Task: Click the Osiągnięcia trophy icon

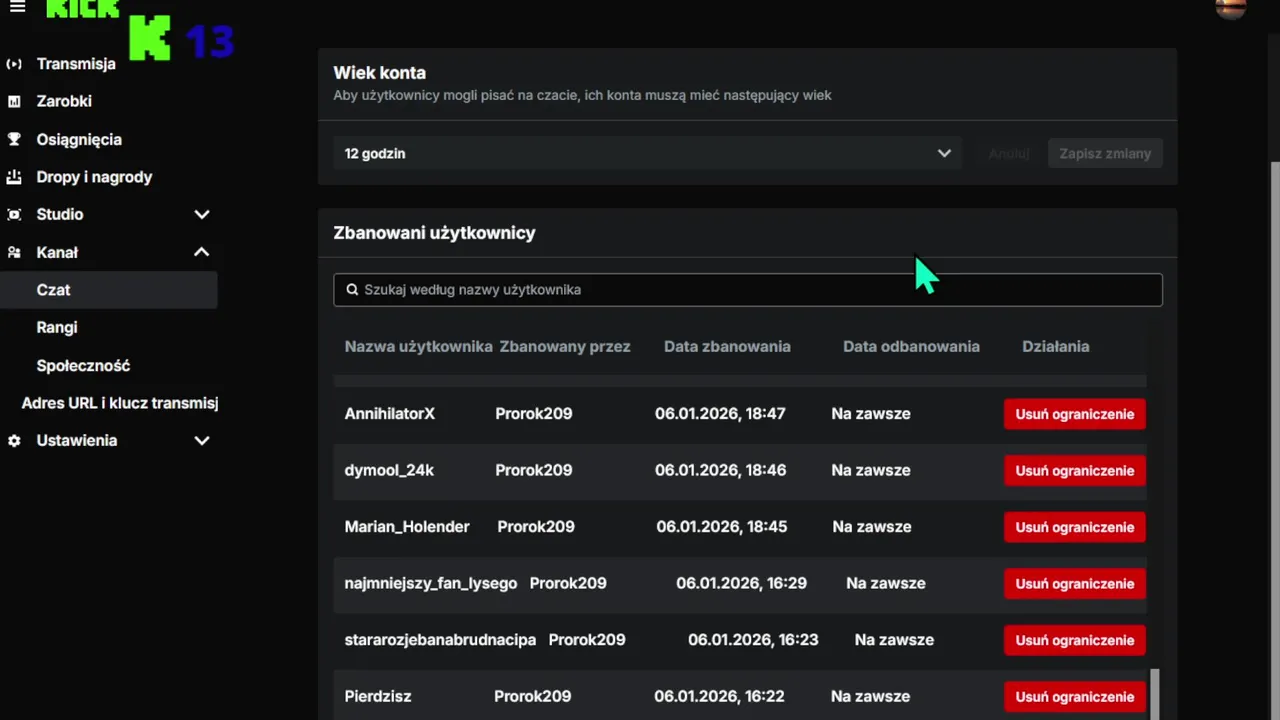Action: [x=14, y=139]
